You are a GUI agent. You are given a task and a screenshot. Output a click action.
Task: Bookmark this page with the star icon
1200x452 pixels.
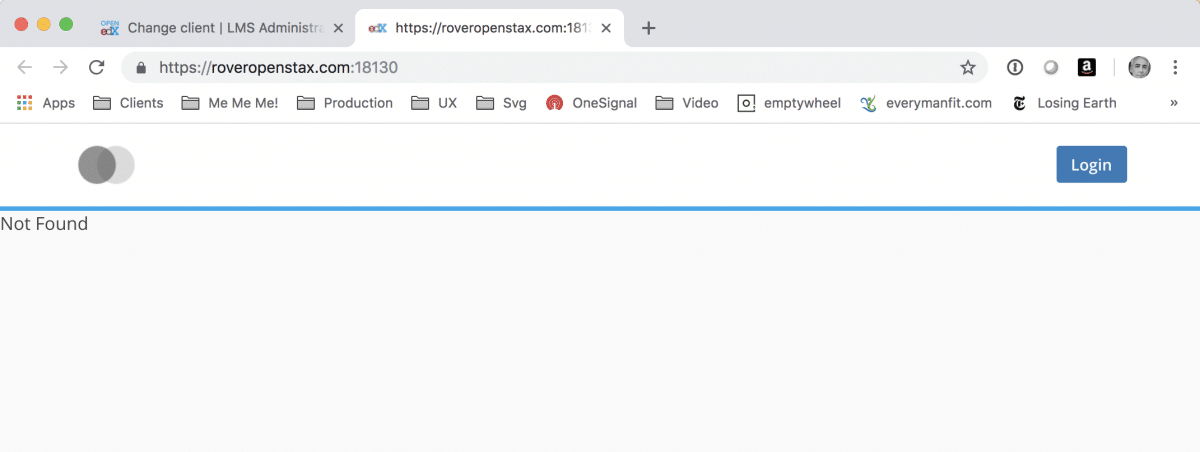[967, 67]
